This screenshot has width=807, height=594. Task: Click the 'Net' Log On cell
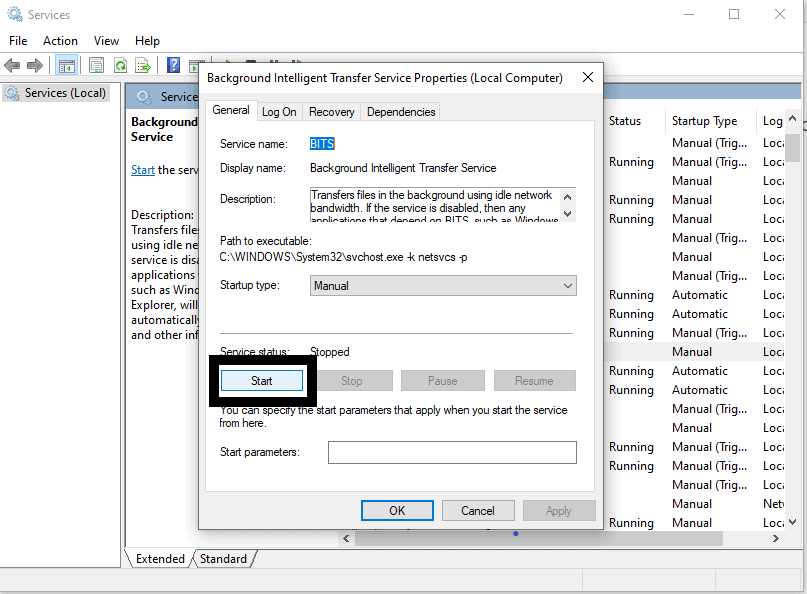pos(774,504)
